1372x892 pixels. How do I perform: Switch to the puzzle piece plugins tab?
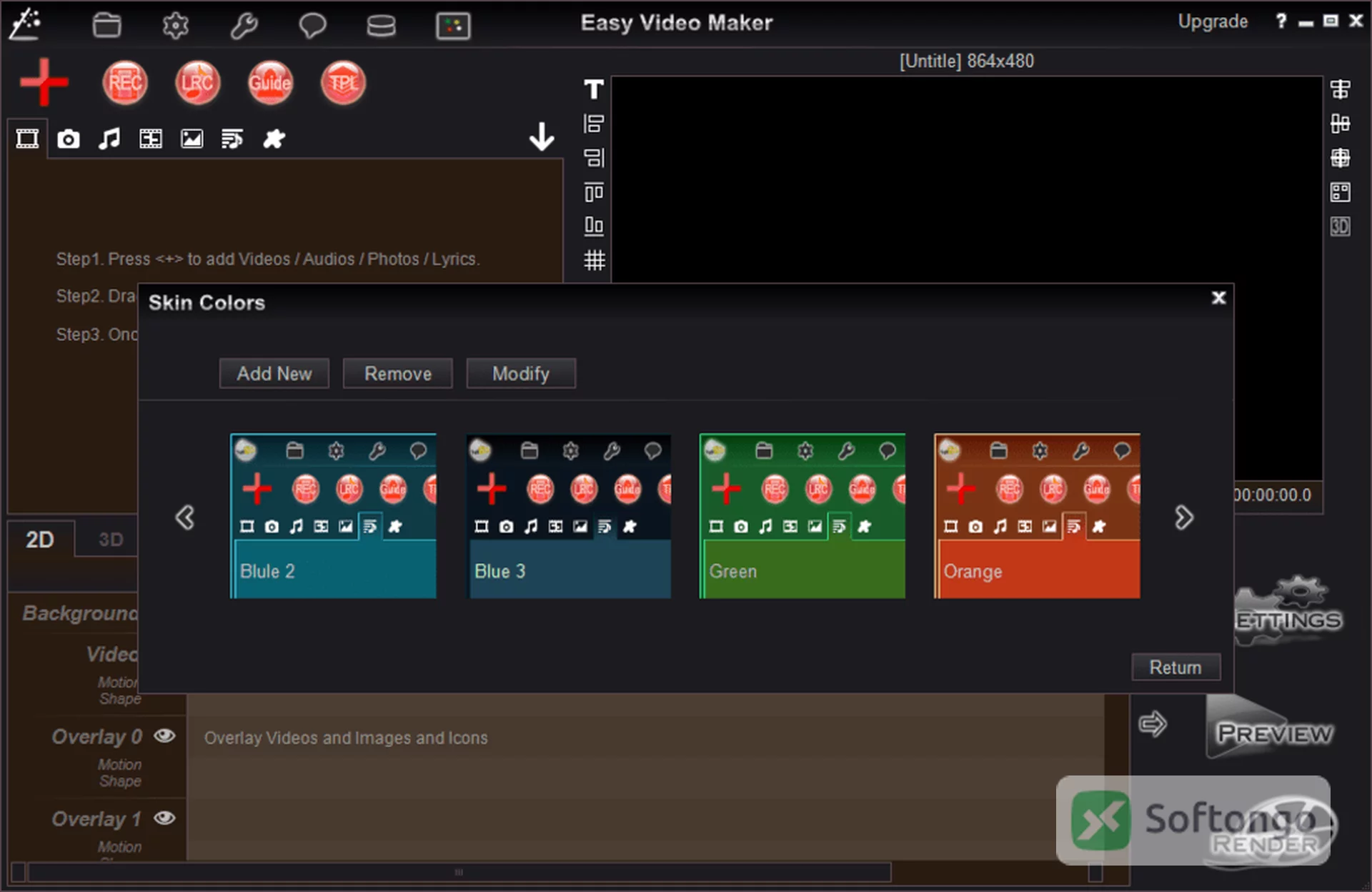pyautogui.click(x=274, y=139)
